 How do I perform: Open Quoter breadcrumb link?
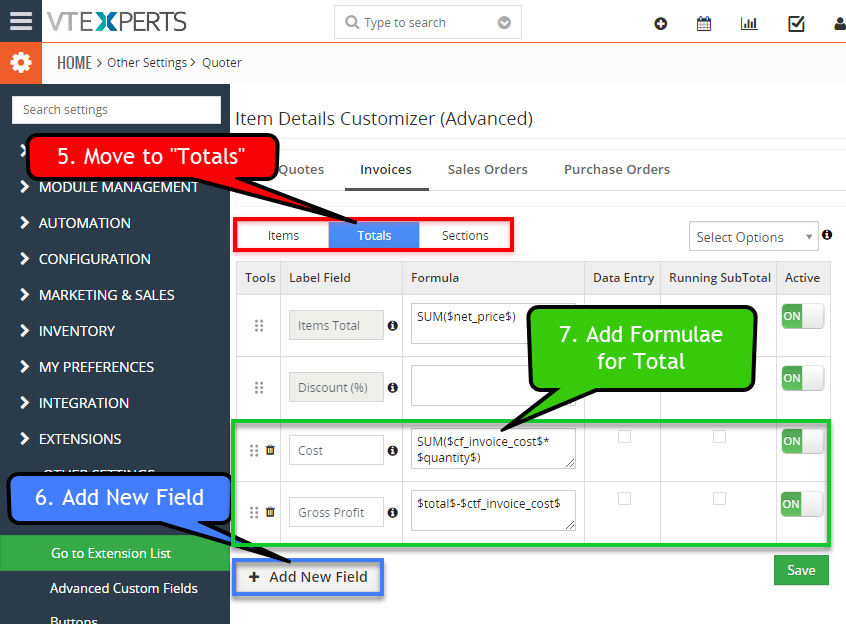[222, 63]
